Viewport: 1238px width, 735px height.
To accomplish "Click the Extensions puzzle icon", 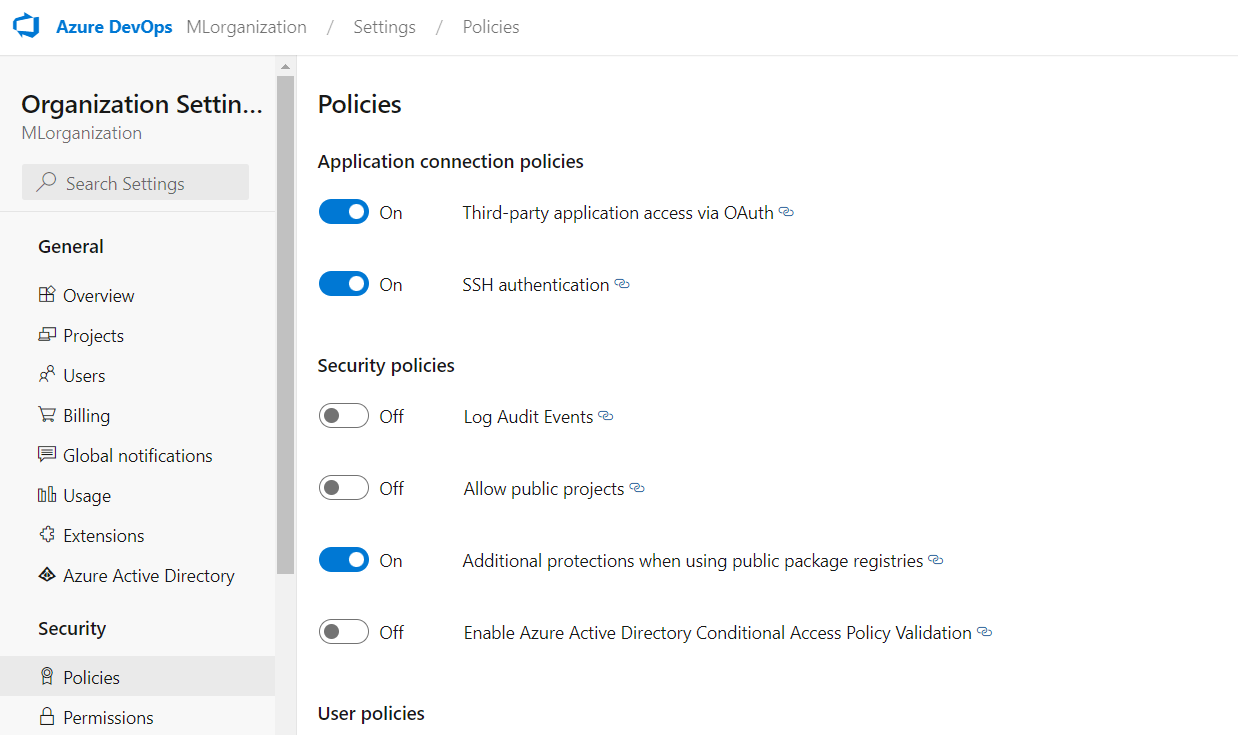I will 46,535.
